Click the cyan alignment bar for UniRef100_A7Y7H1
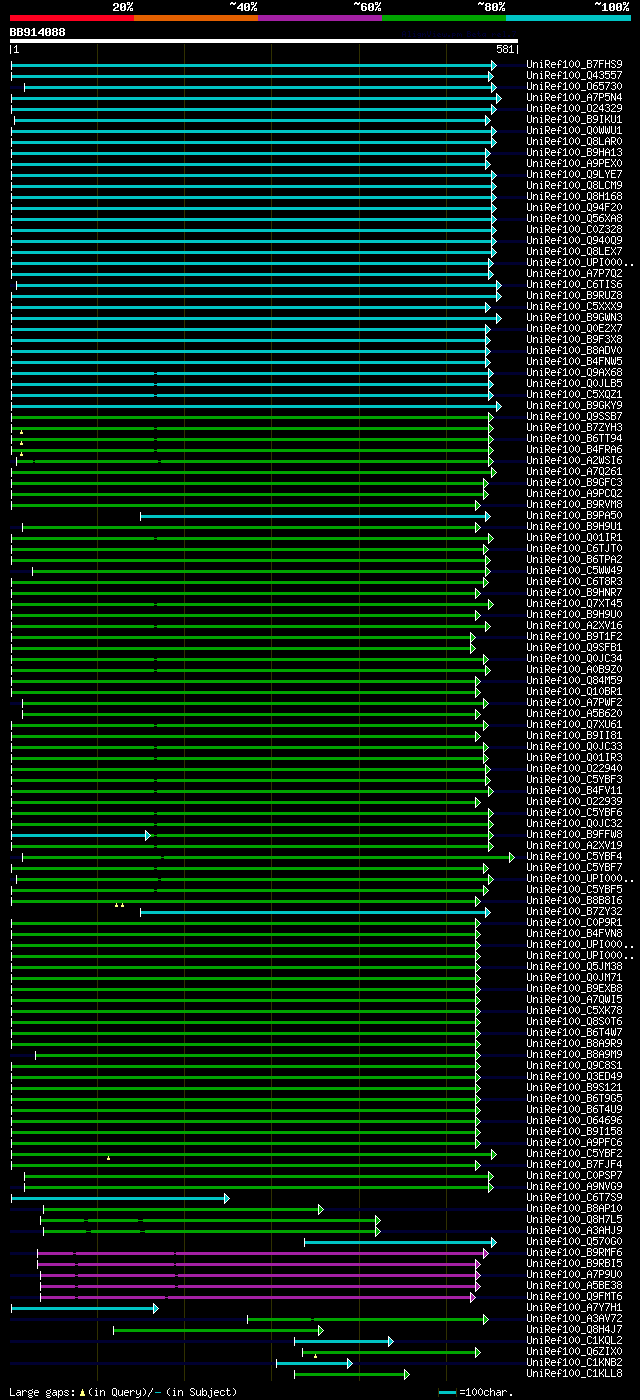This screenshot has width=640, height=1400. pyautogui.click(x=84, y=1308)
